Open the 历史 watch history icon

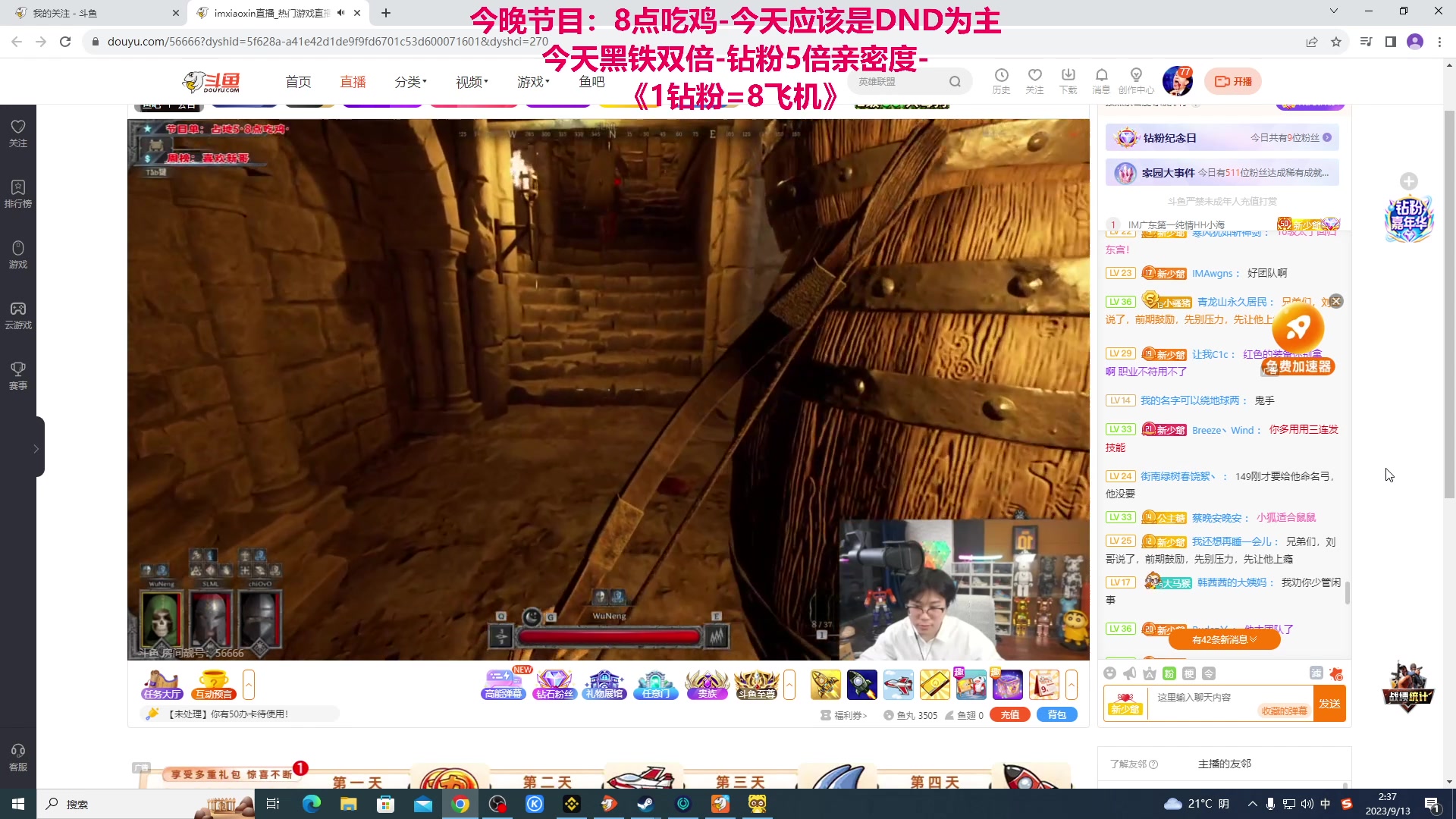(x=1001, y=80)
